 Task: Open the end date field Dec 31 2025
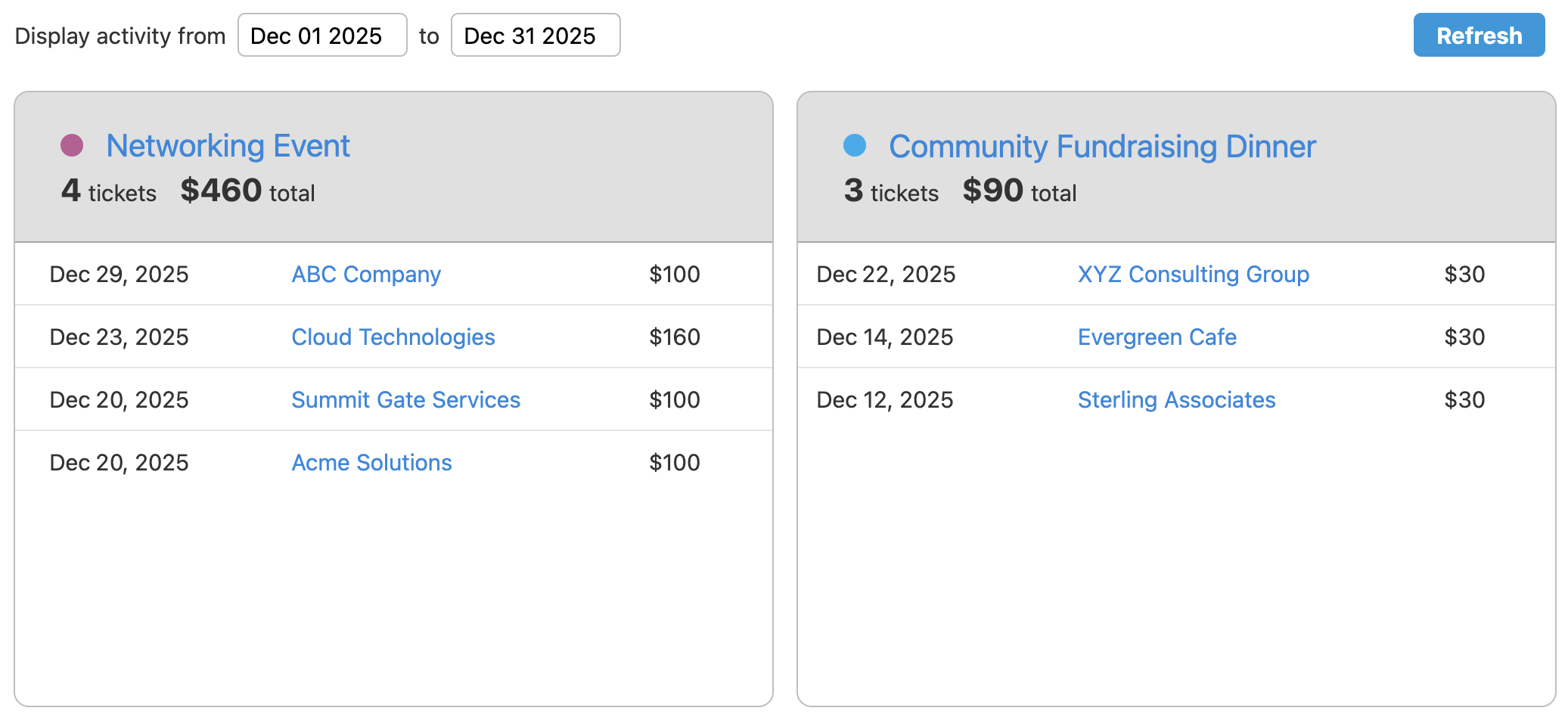coord(535,36)
